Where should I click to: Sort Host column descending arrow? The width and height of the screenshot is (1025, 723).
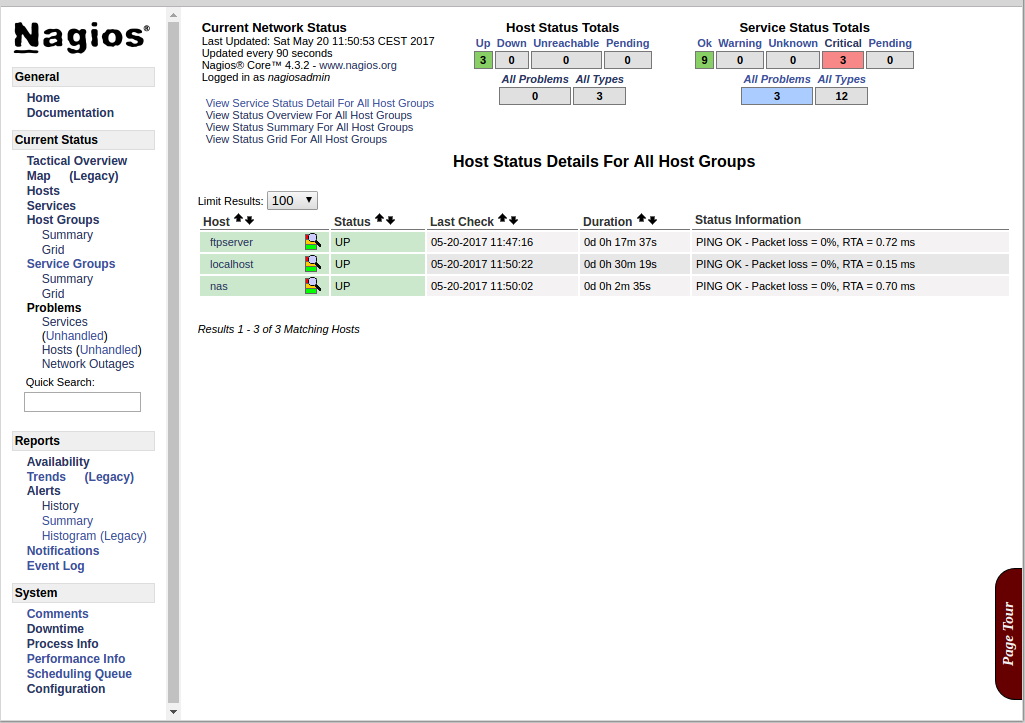[x=250, y=220]
